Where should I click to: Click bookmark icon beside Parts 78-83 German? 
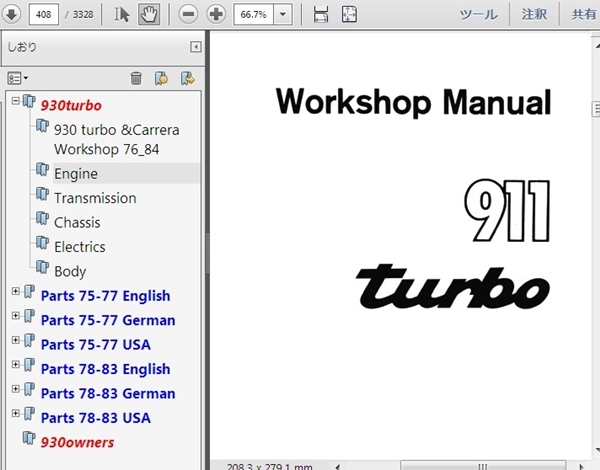pos(29,389)
